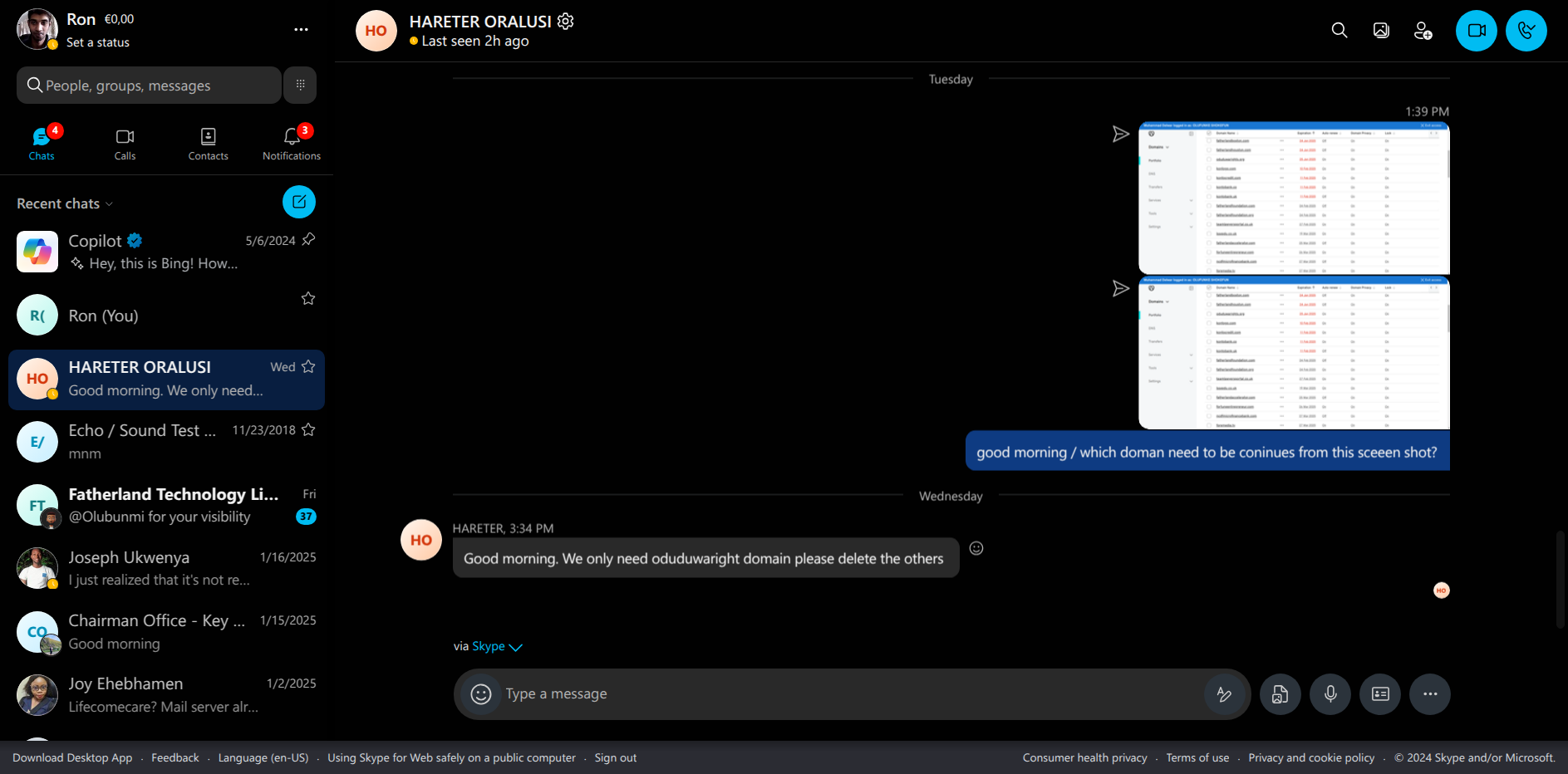The width and height of the screenshot is (1568, 774).
Task: Start an audio call from the header
Action: (1526, 31)
